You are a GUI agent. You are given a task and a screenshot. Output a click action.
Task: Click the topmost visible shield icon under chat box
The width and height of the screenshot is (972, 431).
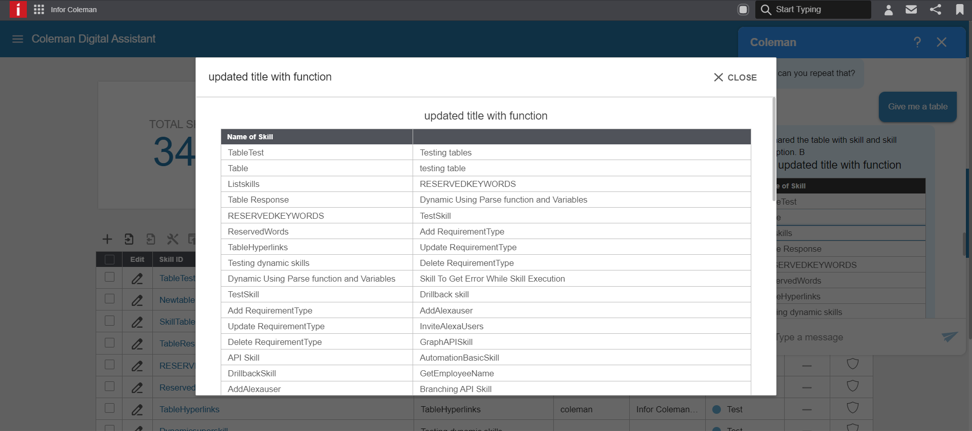852,364
